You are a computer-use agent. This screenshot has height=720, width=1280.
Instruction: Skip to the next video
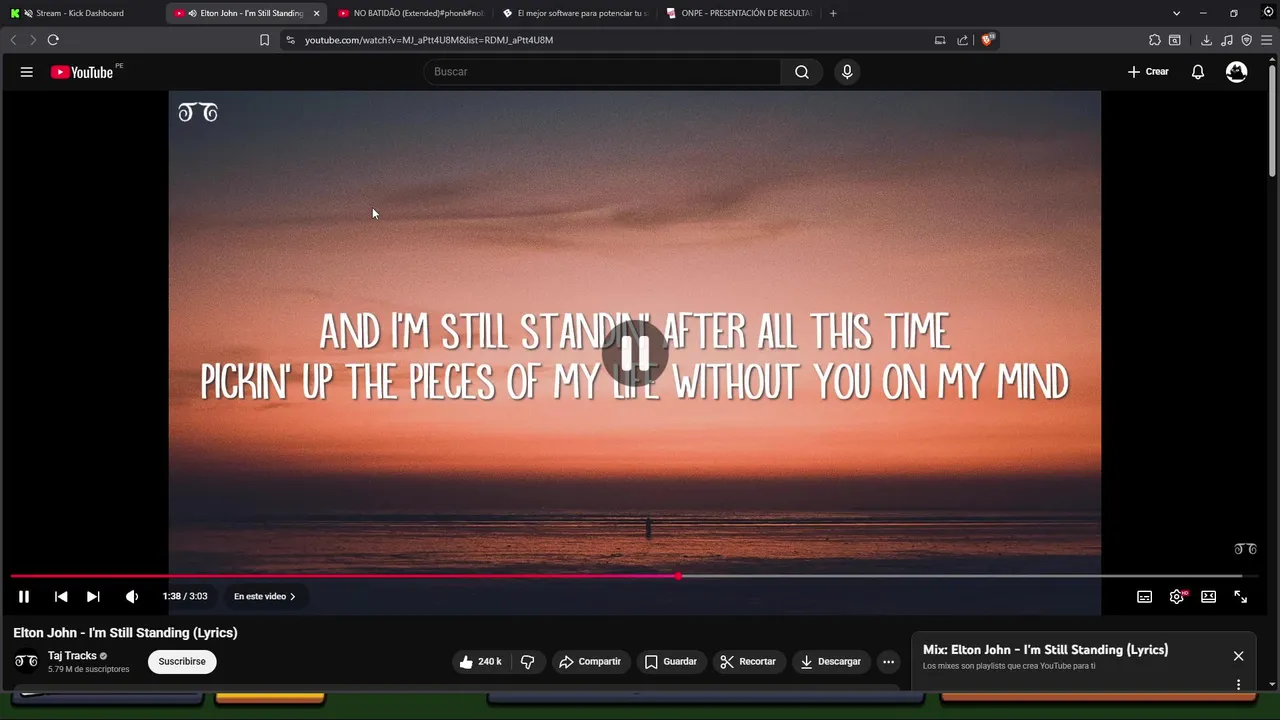93,597
